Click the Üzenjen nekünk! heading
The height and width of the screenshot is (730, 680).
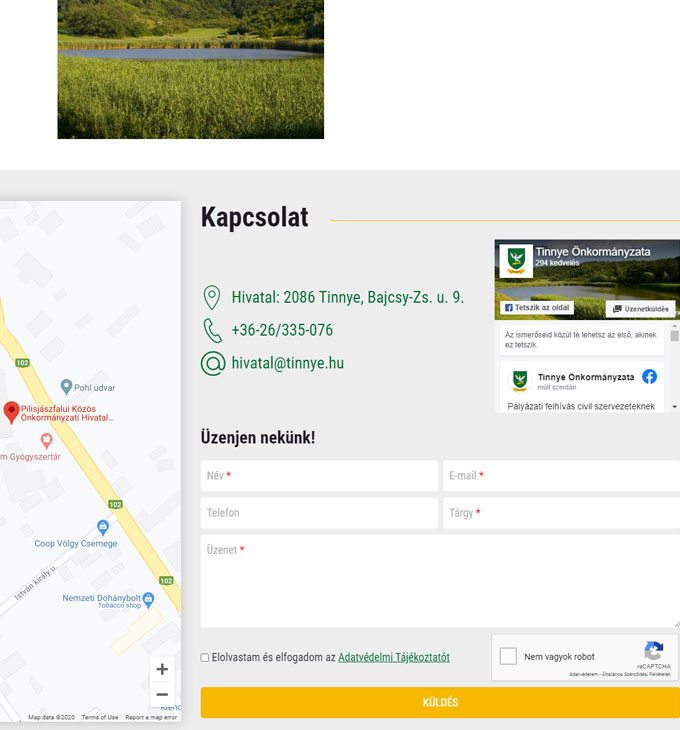(x=258, y=438)
